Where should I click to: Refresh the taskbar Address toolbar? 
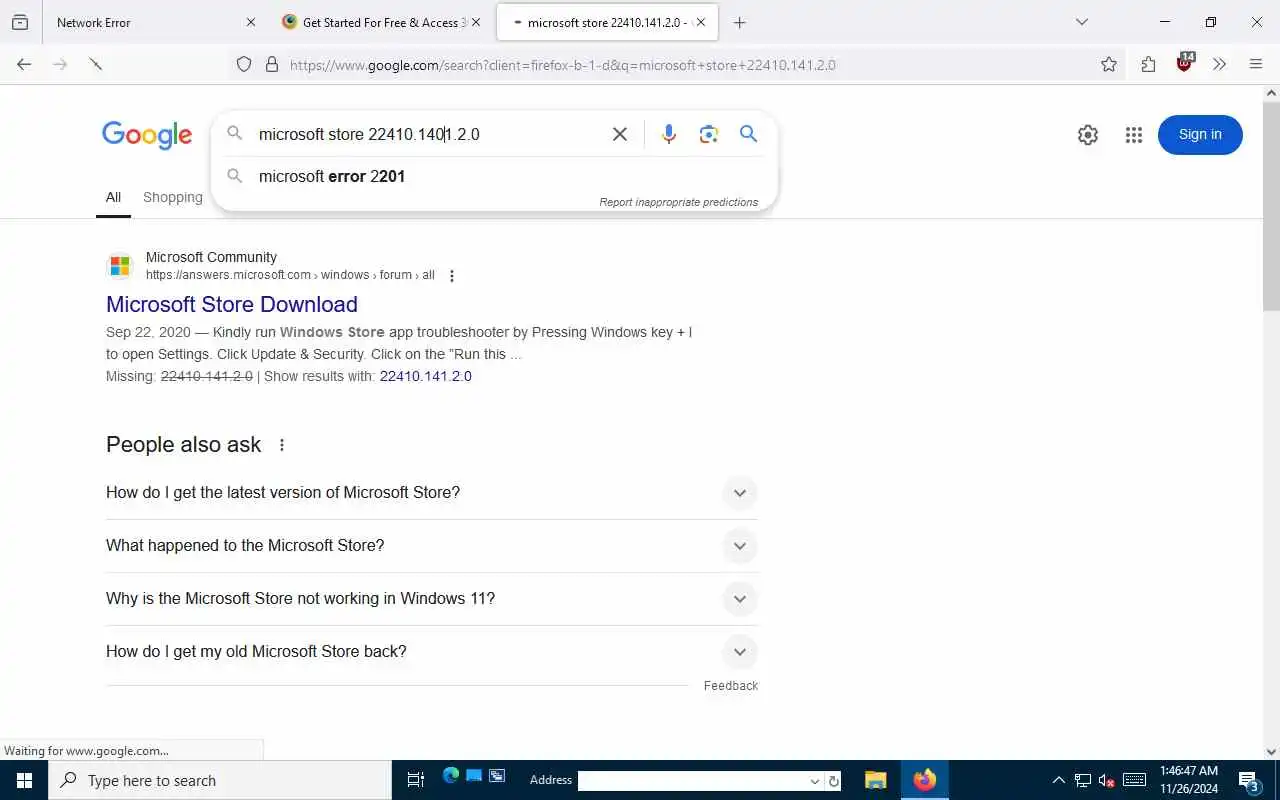pos(834,781)
